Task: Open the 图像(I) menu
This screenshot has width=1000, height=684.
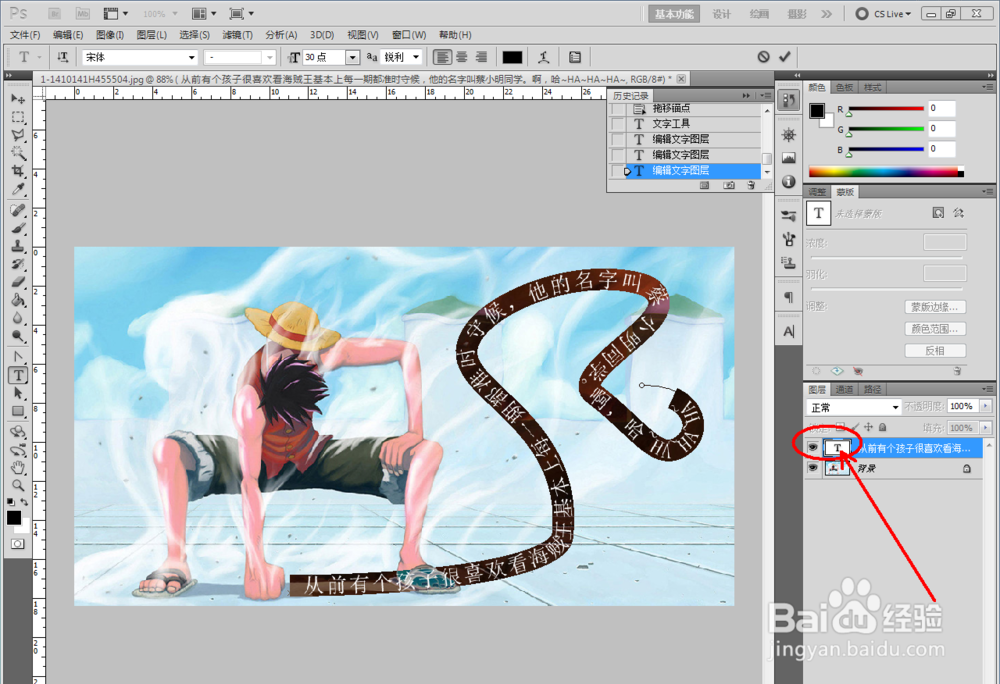Action: 110,34
